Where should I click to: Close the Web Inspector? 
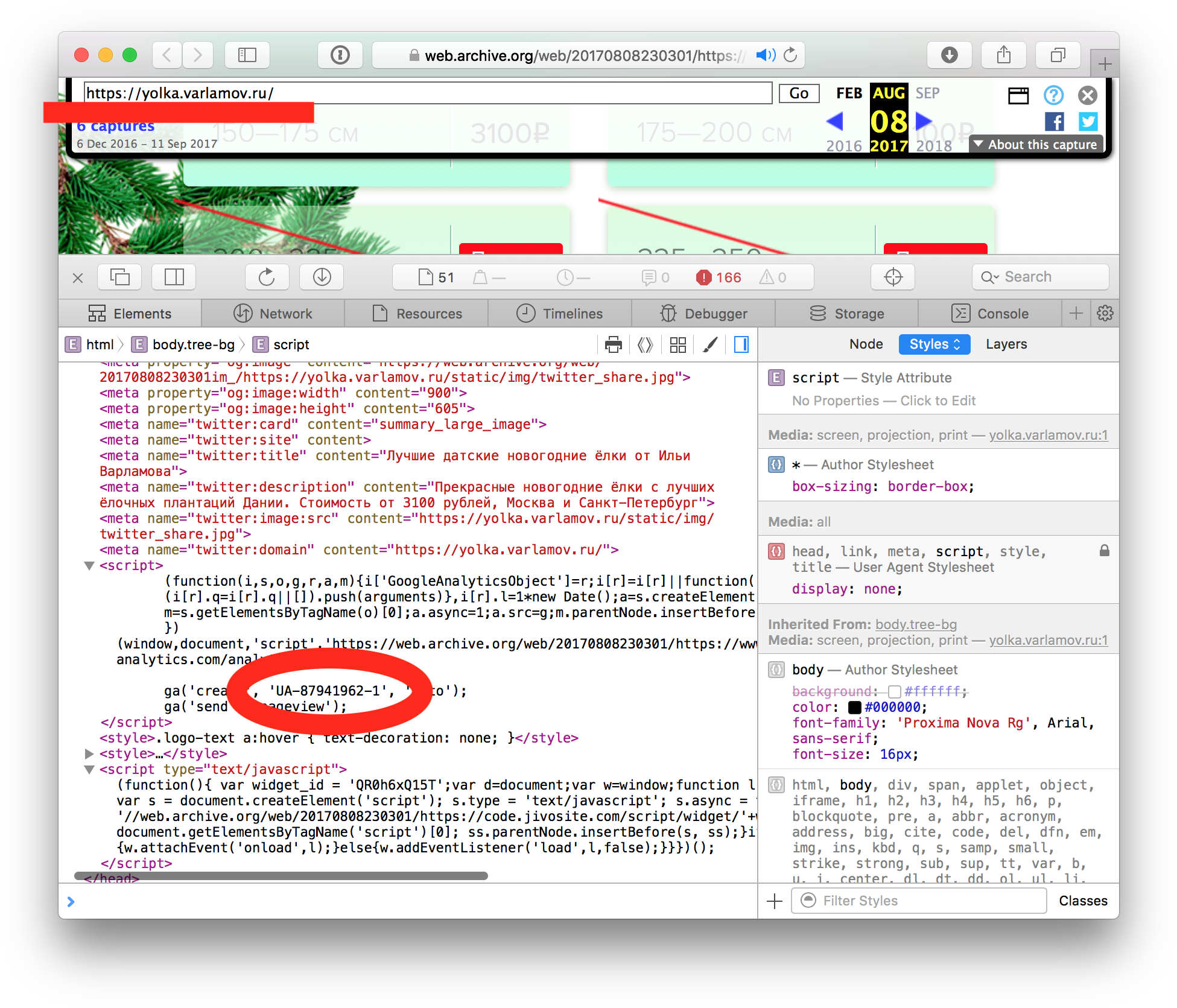pos(78,277)
